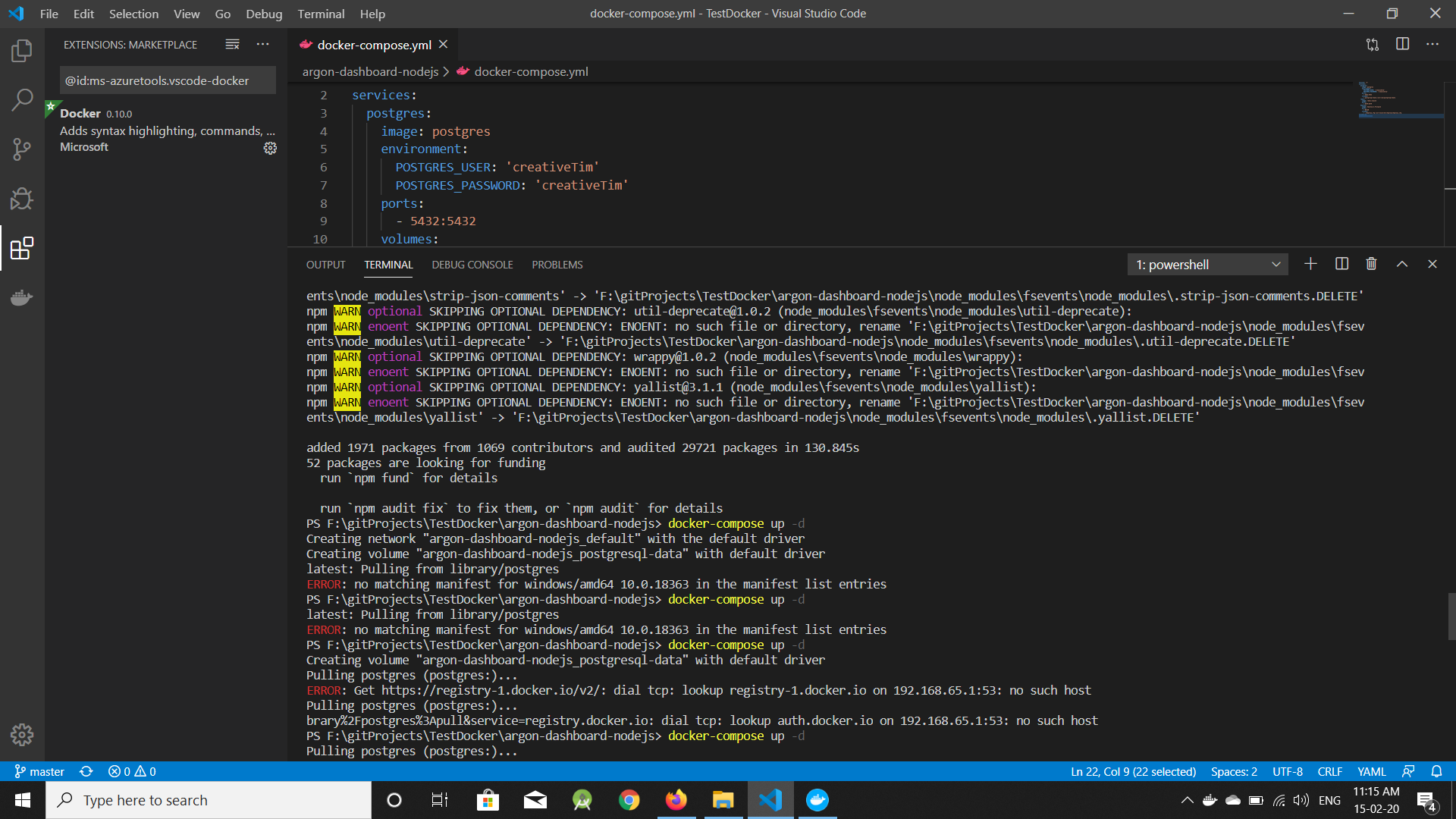Viewport: 1456px width, 819px height.
Task: Open the Windows Start menu
Action: coord(23,800)
